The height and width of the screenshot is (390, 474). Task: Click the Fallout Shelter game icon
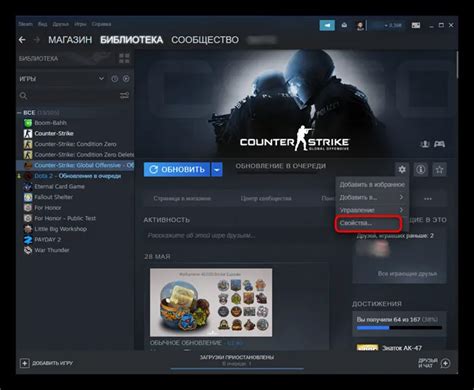coord(28,197)
